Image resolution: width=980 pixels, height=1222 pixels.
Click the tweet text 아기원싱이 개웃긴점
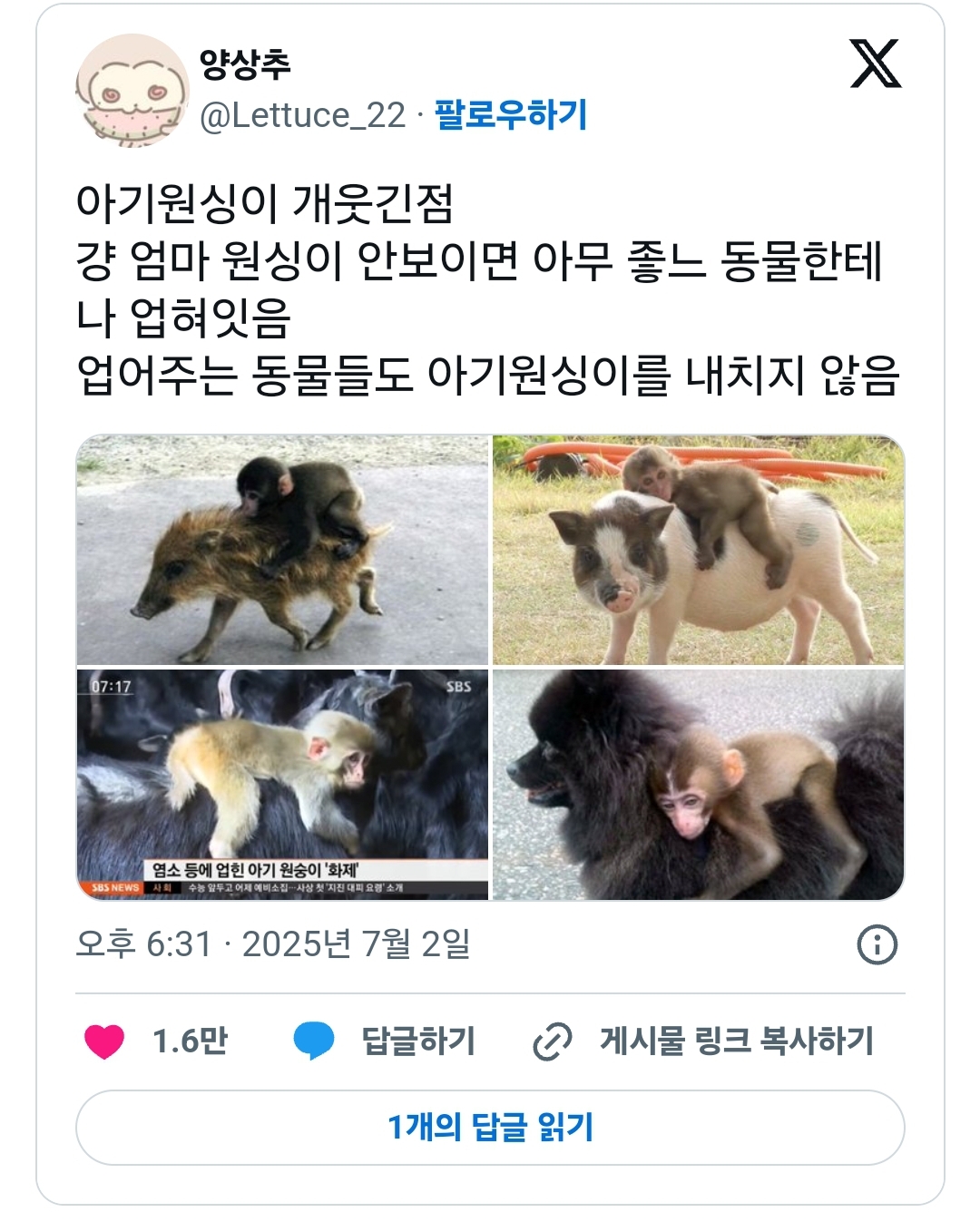point(264,203)
